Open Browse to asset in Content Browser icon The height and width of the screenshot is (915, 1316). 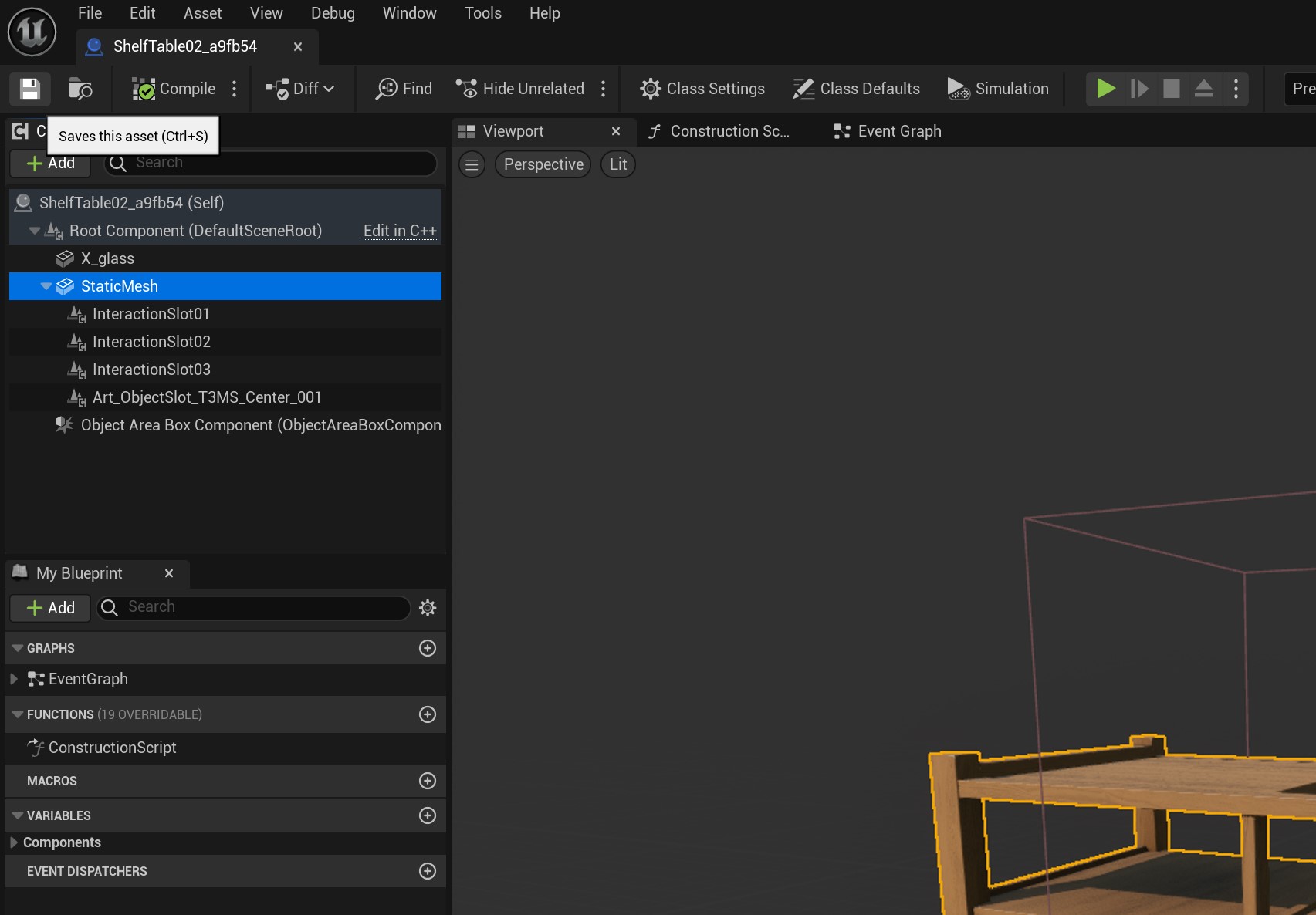(80, 89)
